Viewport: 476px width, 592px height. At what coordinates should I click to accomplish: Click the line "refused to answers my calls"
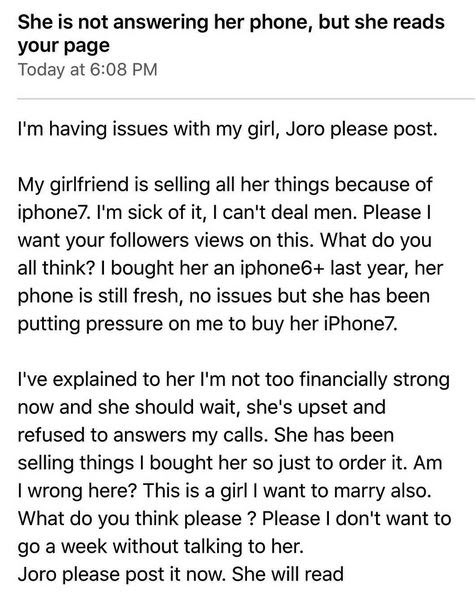(x=206, y=435)
